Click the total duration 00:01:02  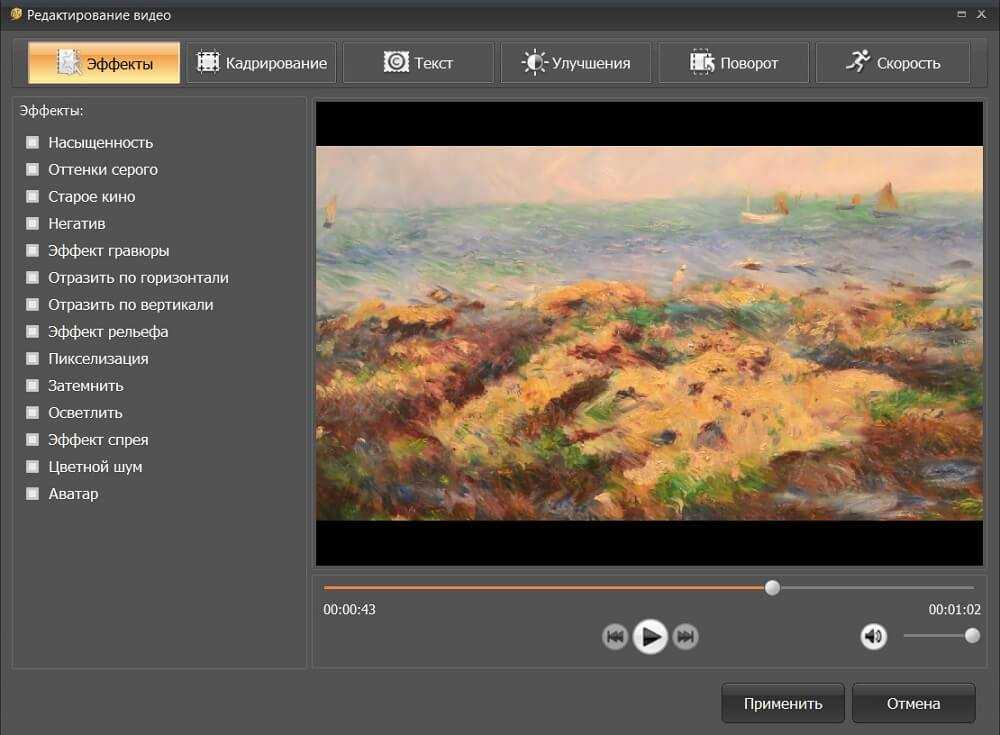point(954,609)
